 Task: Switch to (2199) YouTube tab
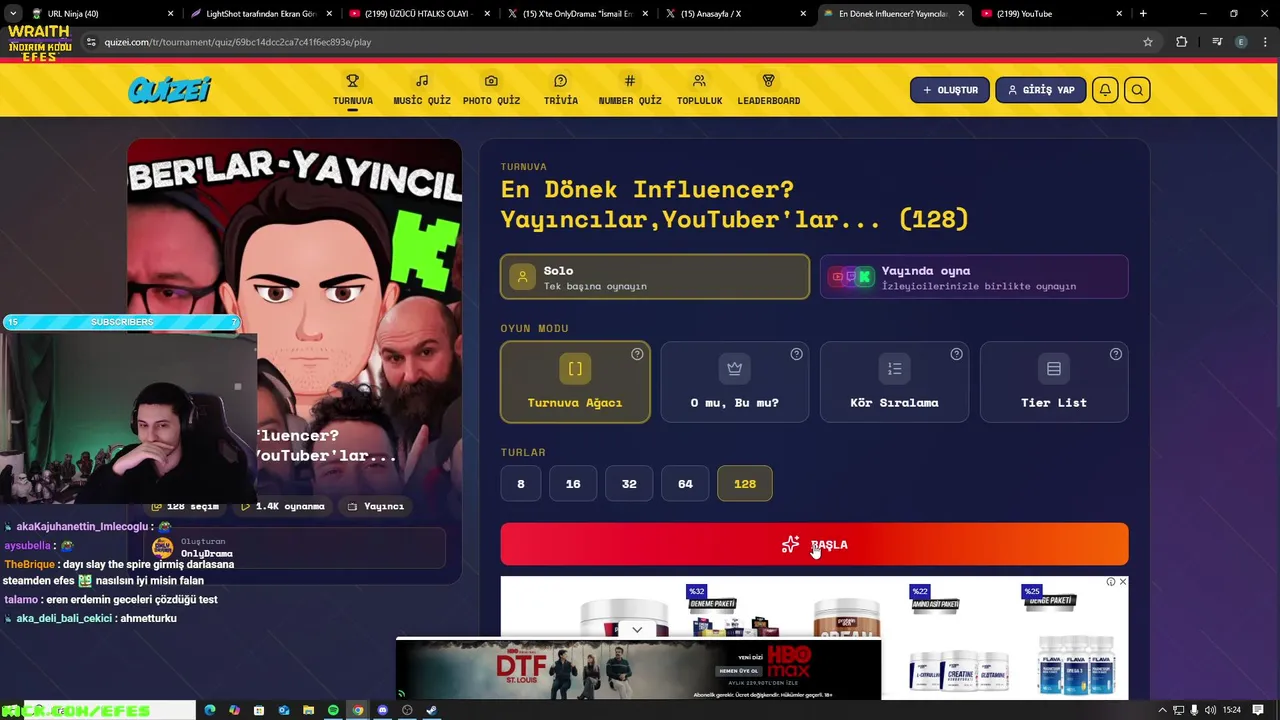(x=1053, y=14)
